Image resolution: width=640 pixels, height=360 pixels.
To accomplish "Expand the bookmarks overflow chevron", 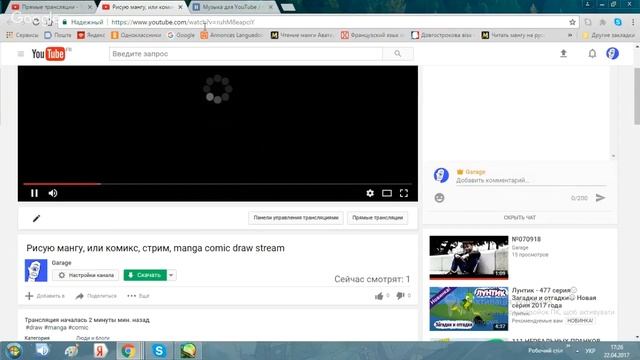I will [570, 36].
